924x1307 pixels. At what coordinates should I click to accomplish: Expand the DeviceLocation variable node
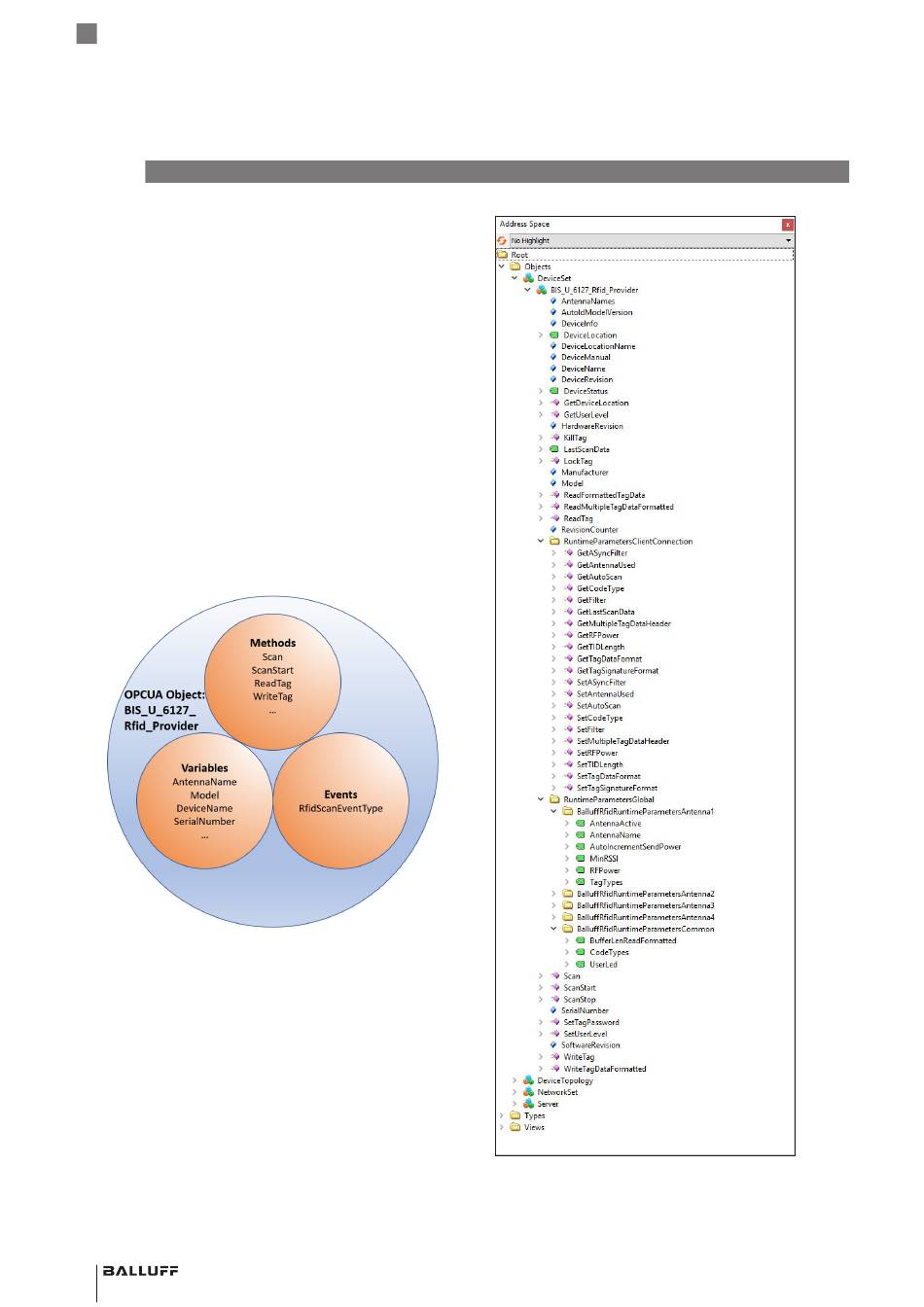coord(541,336)
